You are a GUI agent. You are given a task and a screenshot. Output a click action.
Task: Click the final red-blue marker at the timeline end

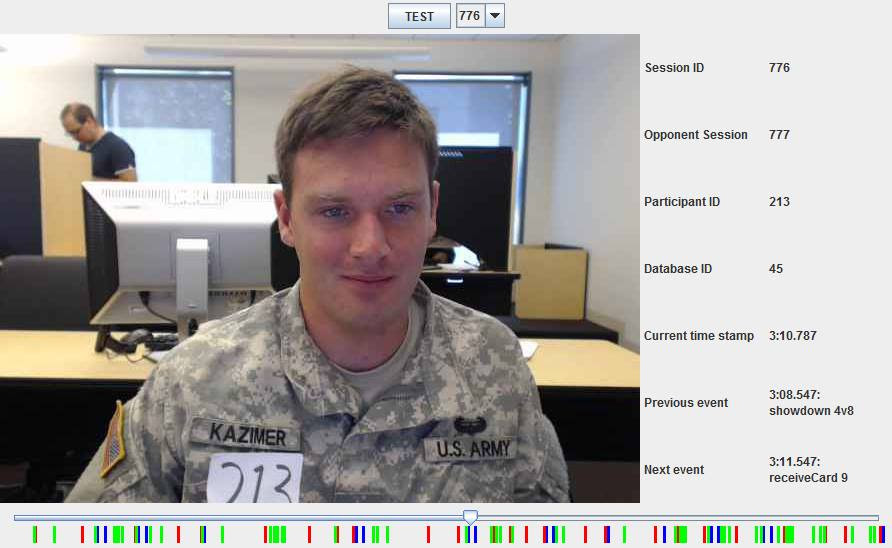(882, 534)
